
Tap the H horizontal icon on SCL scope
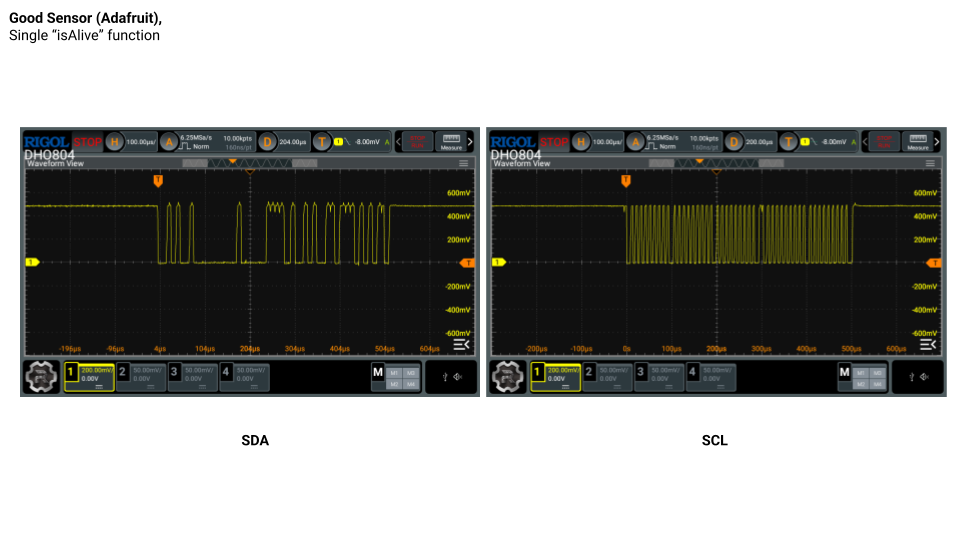pos(580,142)
